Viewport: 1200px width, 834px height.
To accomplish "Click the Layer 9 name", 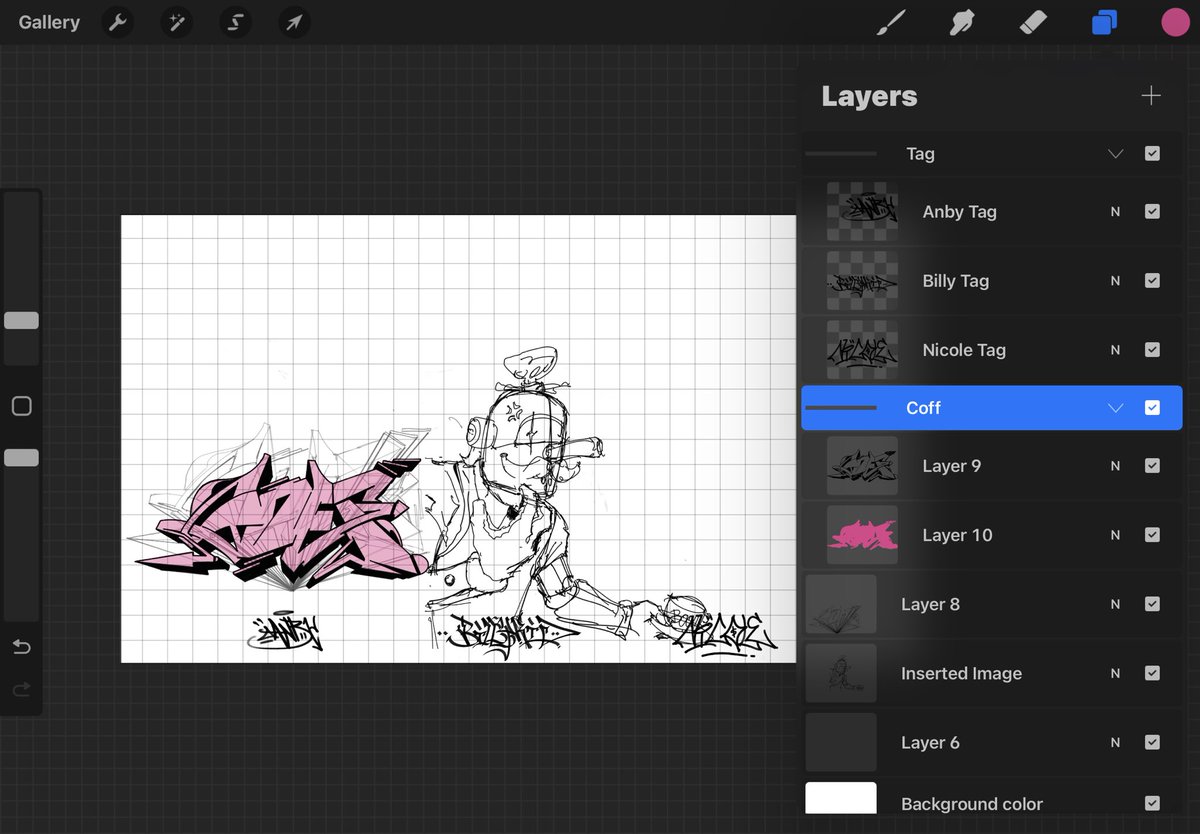I will (951, 466).
